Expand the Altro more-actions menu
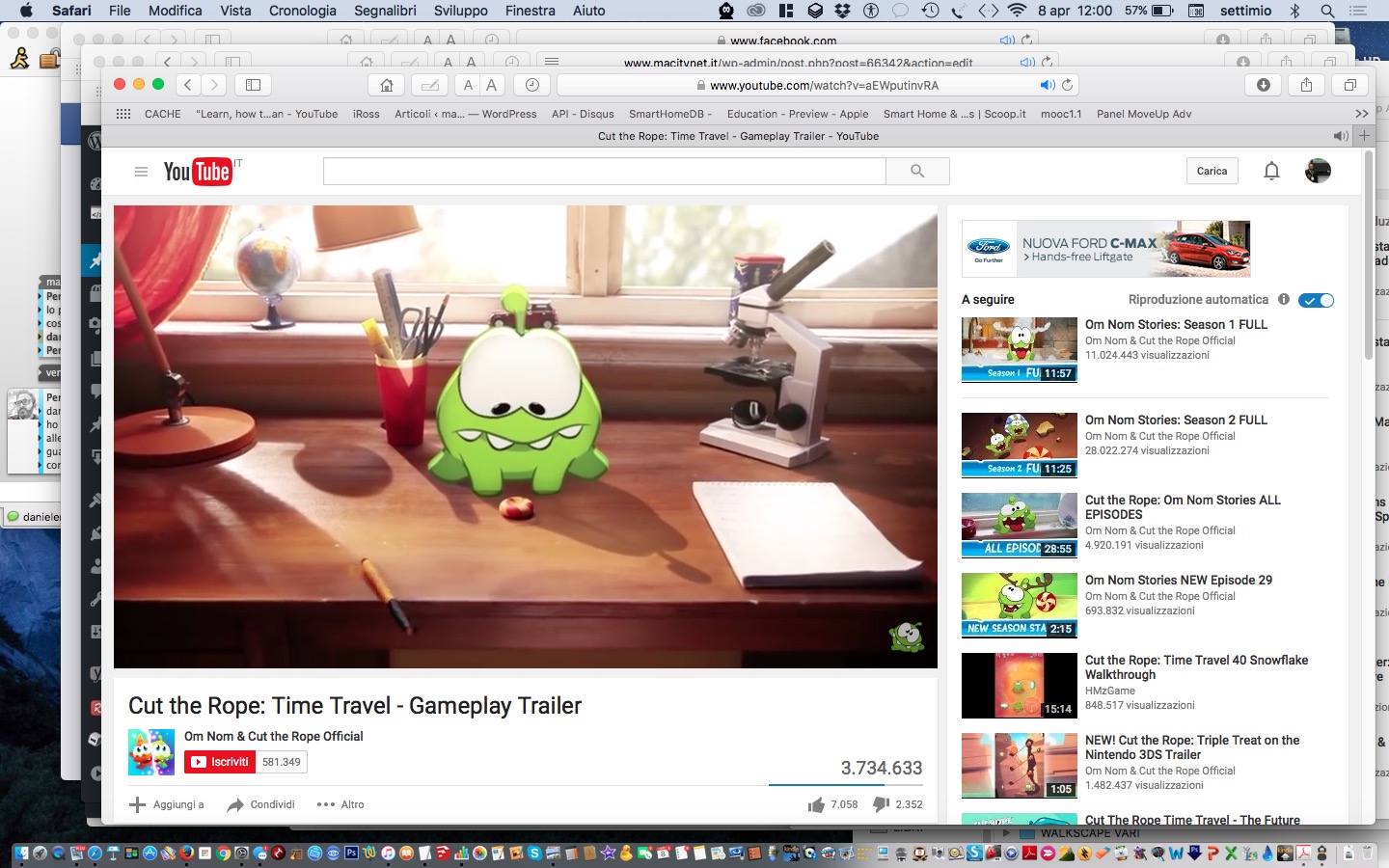 pyautogui.click(x=340, y=804)
